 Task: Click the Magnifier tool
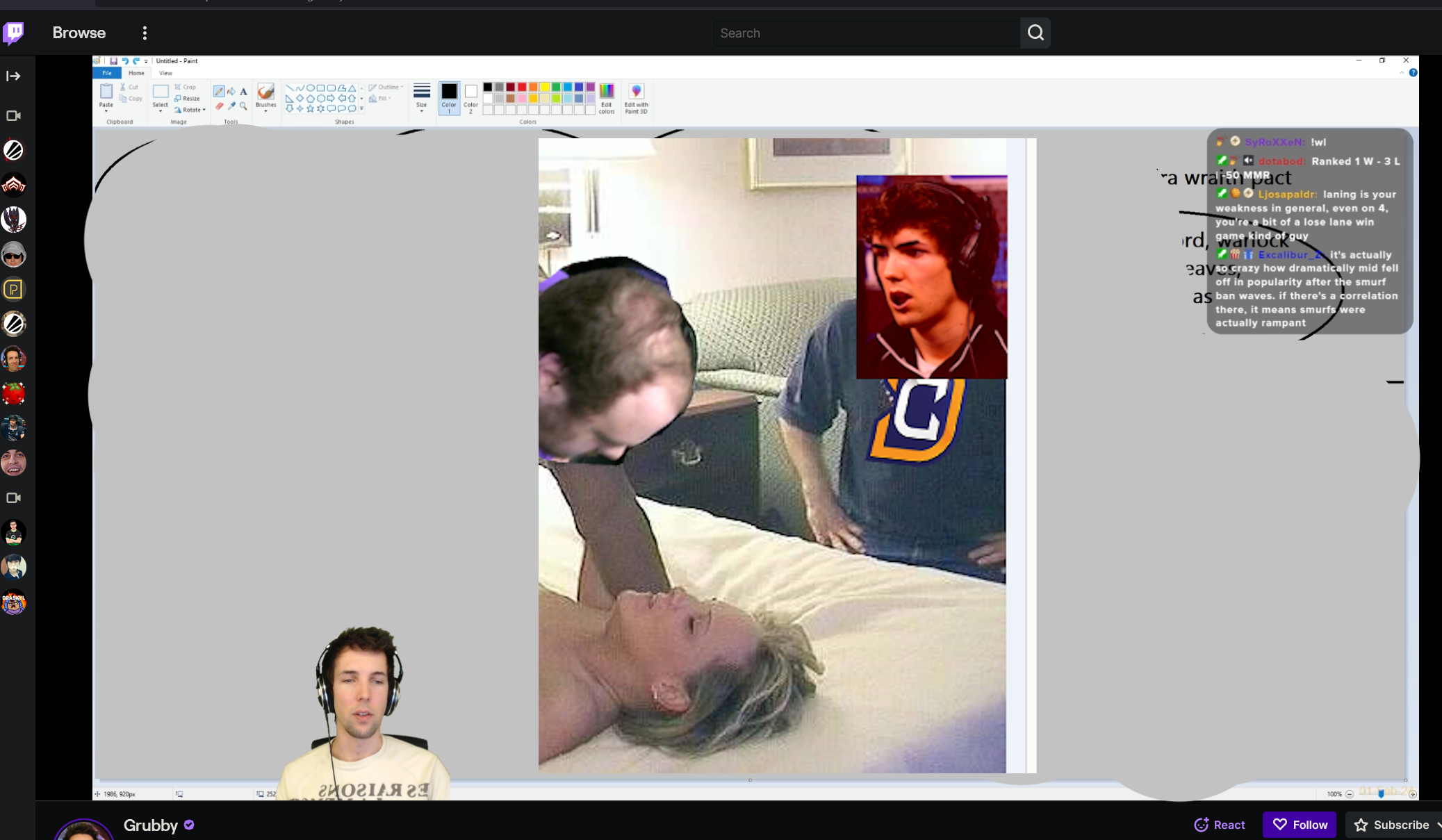pos(243,106)
